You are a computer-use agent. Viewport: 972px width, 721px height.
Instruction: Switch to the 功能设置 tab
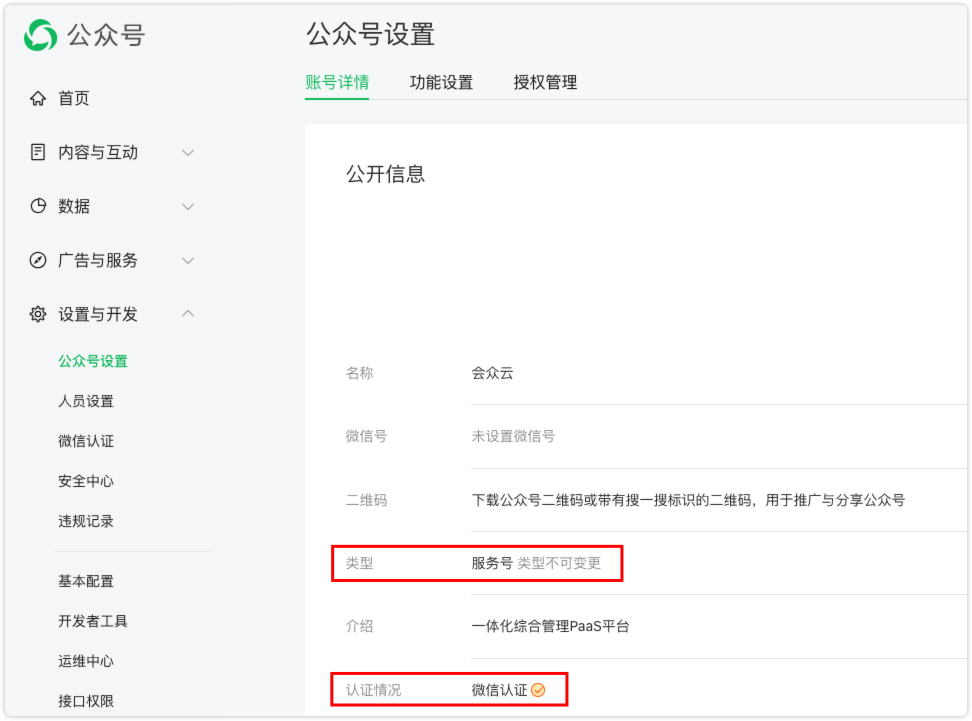pyautogui.click(x=441, y=83)
